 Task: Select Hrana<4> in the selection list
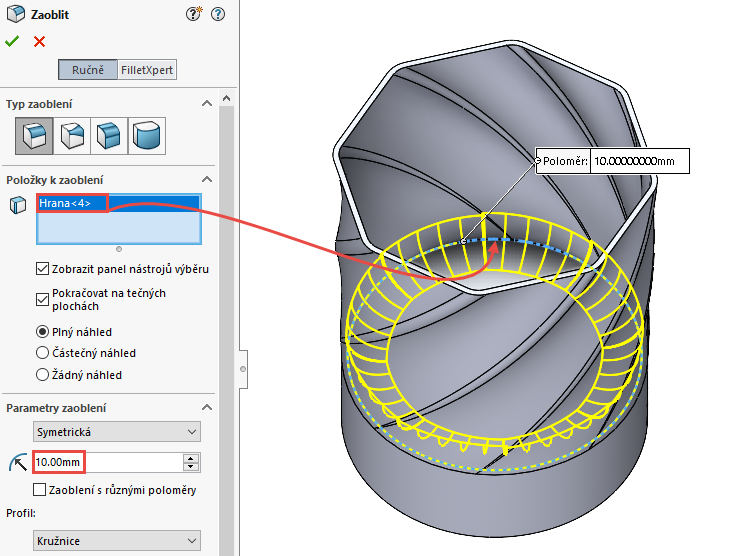119,203
